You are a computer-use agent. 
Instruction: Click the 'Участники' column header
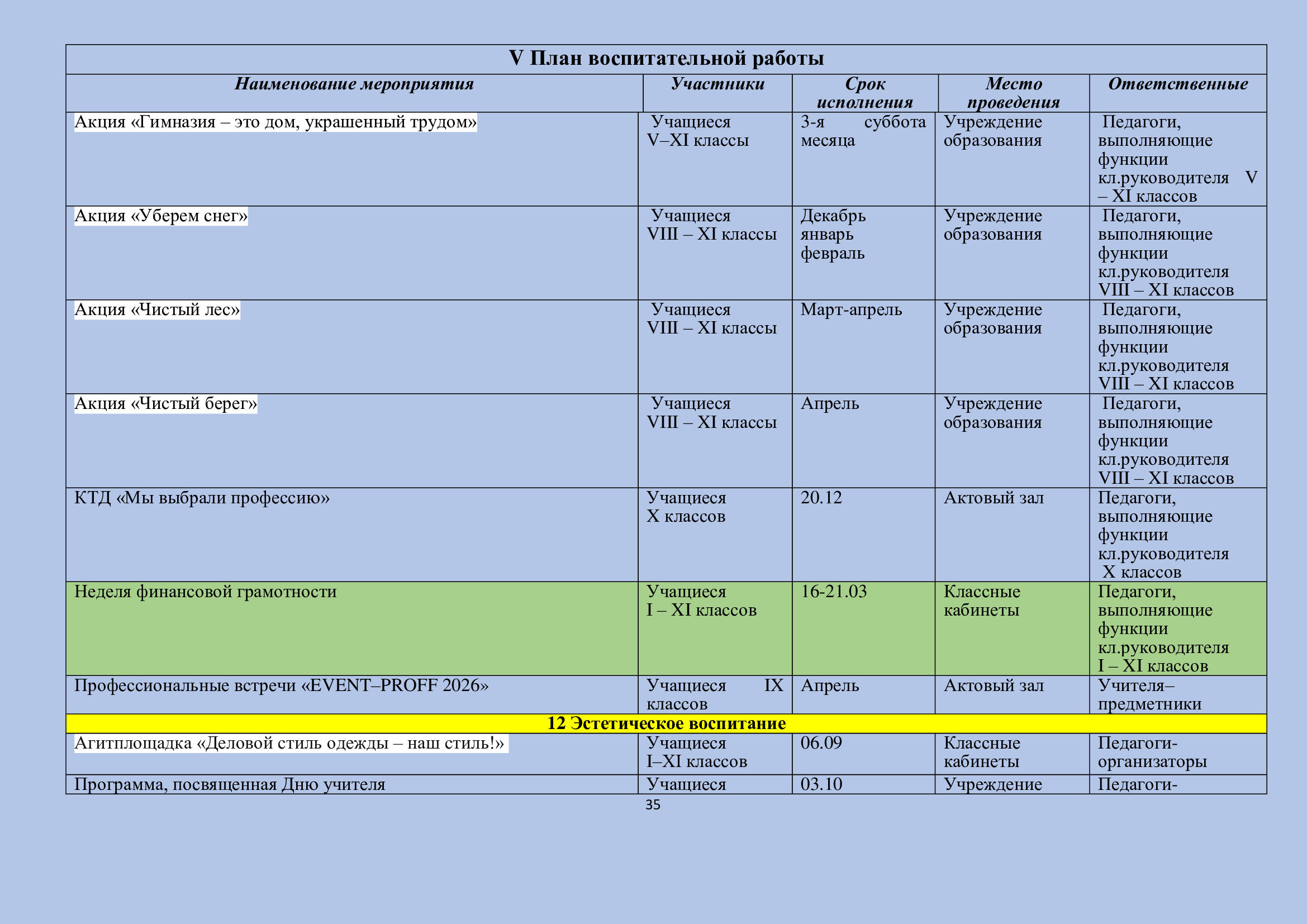[717, 84]
